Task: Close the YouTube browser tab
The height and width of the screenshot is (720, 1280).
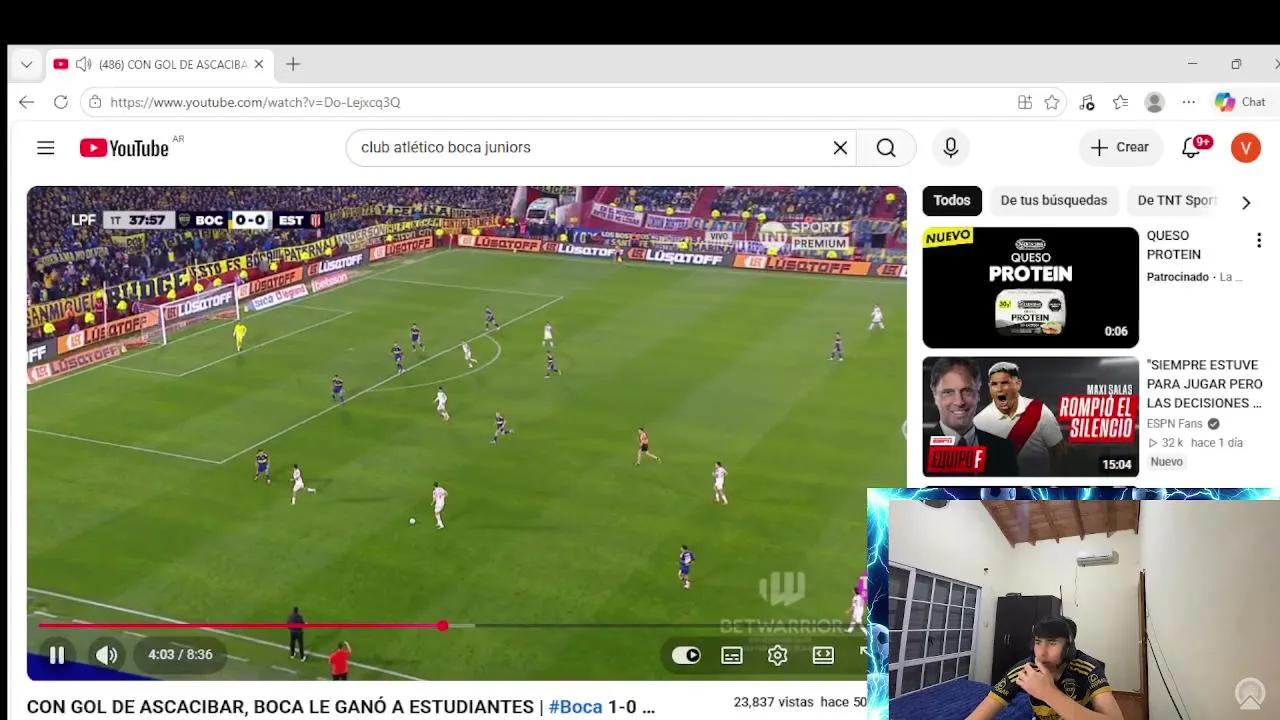Action: 258,64
